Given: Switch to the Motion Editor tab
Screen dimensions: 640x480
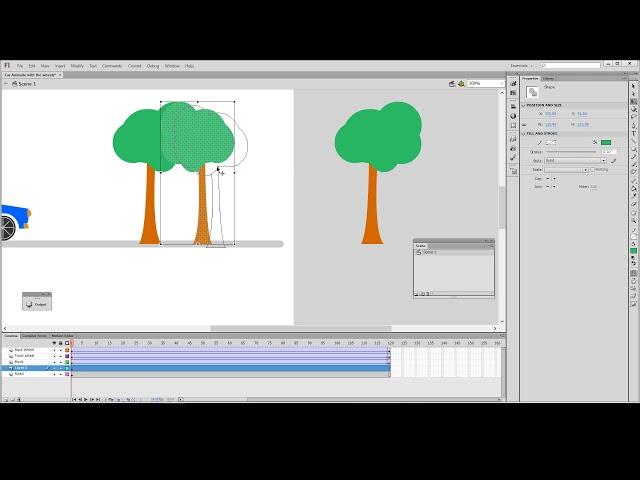Looking at the screenshot, I should click(62, 336).
